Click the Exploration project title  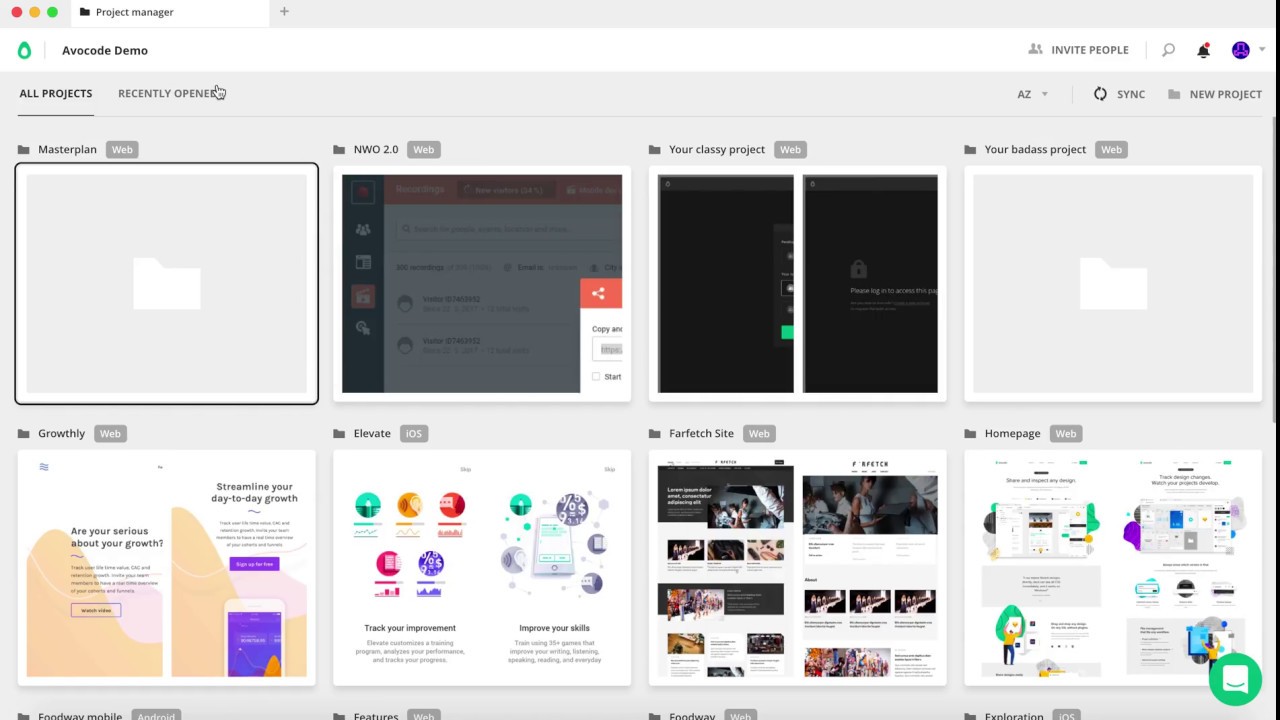(x=1014, y=716)
